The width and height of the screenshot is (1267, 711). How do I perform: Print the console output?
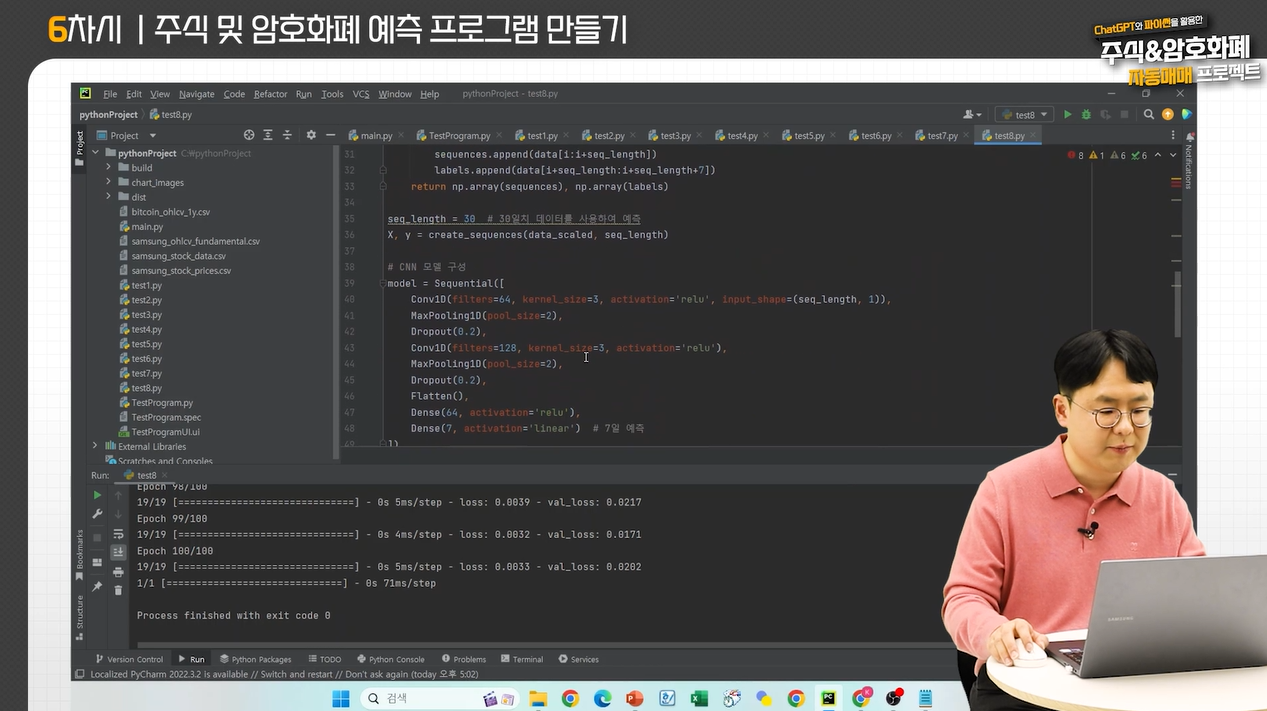[x=118, y=572]
